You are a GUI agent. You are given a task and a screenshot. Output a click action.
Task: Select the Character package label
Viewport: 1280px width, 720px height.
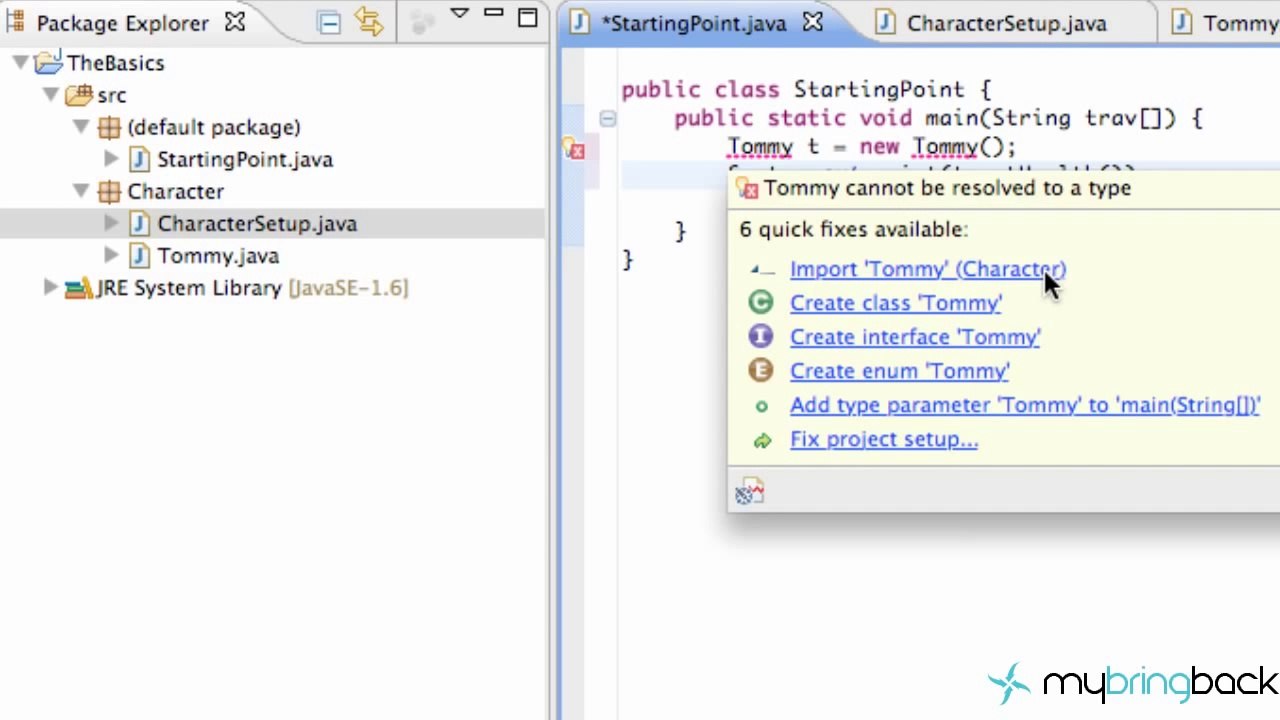point(175,192)
